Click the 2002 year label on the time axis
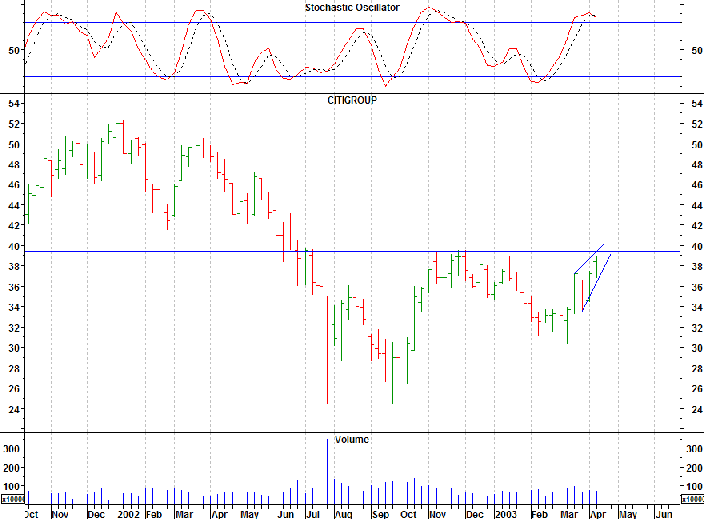This screenshot has width=704, height=520. point(128,514)
